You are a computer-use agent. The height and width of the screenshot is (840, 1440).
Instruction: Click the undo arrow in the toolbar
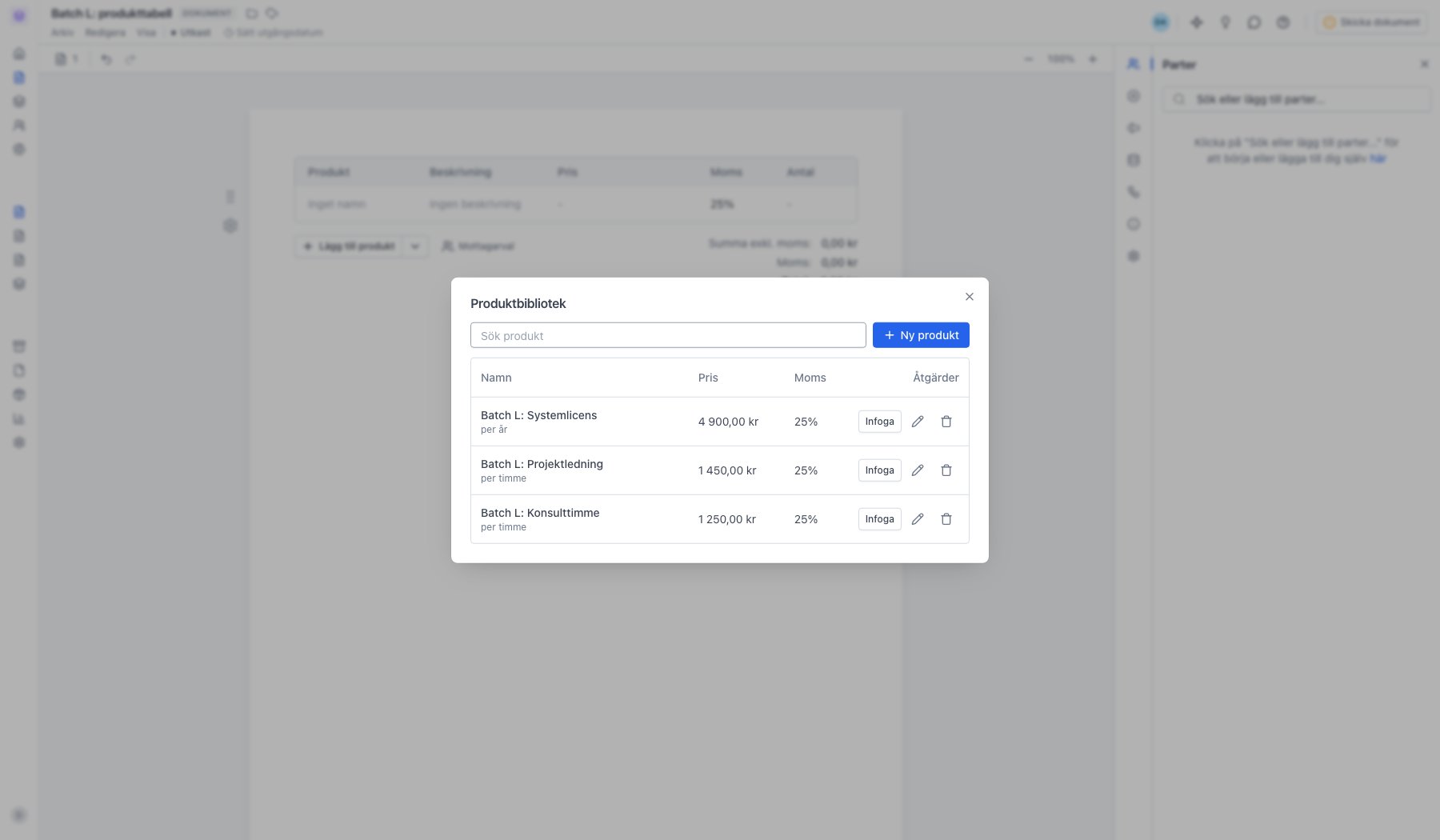click(x=106, y=59)
